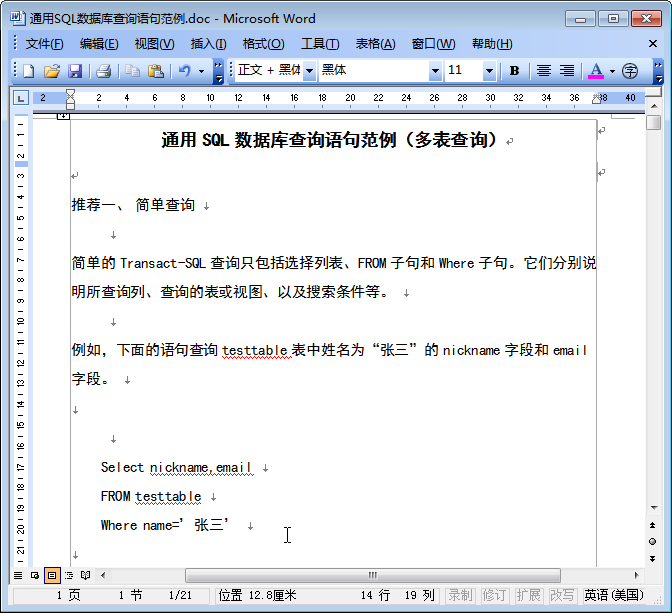Switch to Outline view
This screenshot has width=672, height=613.
coord(69,575)
